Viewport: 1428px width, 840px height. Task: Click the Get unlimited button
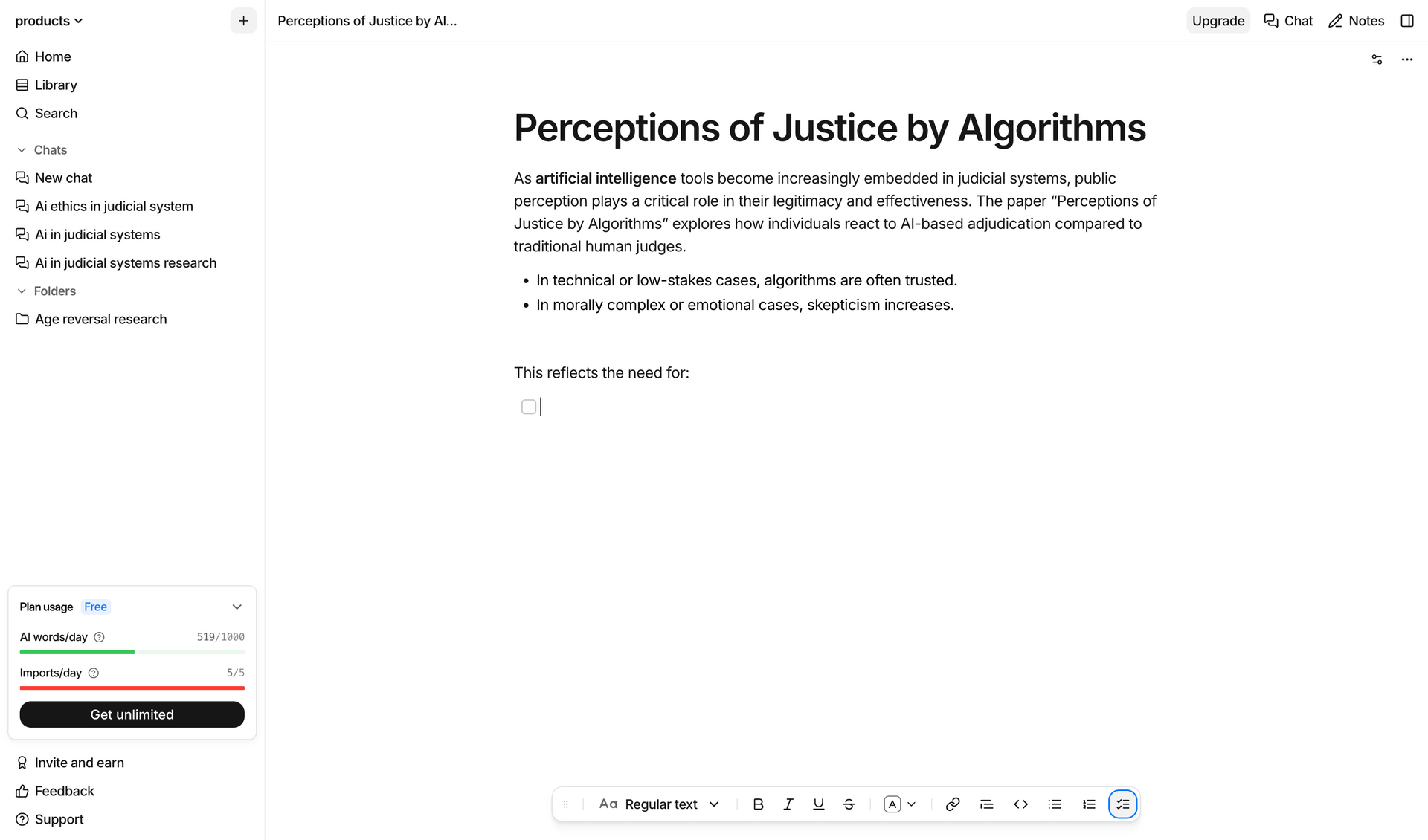(x=132, y=714)
